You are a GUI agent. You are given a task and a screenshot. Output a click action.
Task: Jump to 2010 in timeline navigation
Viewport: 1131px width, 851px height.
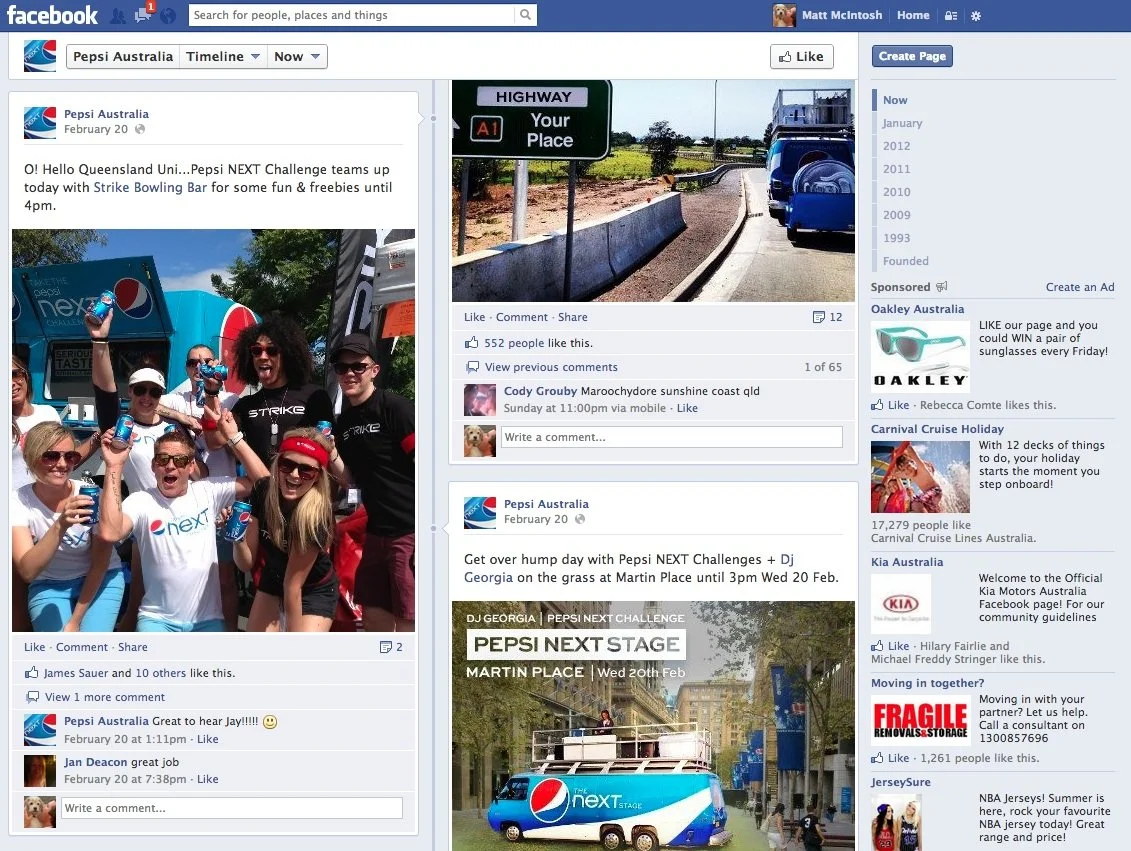[897, 192]
